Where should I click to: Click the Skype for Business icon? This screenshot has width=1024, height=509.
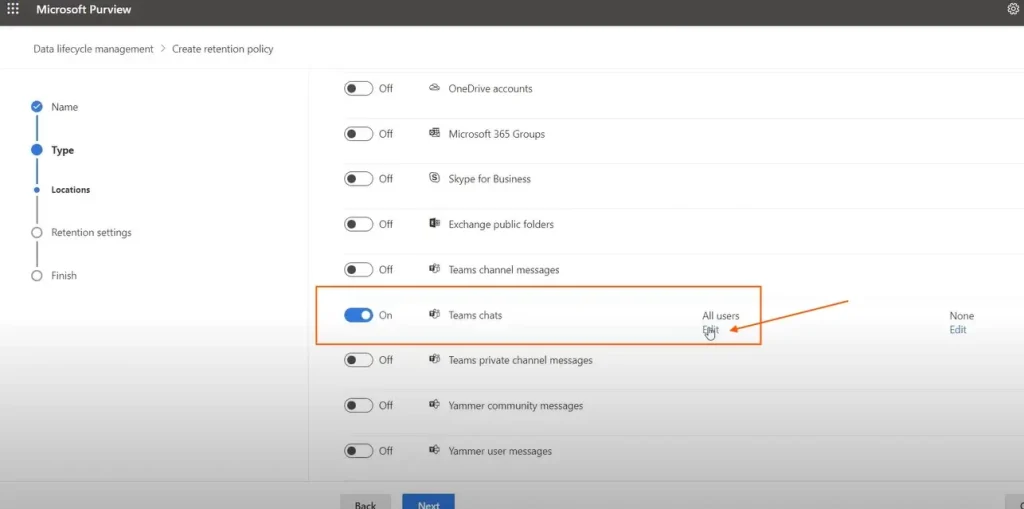(434, 178)
